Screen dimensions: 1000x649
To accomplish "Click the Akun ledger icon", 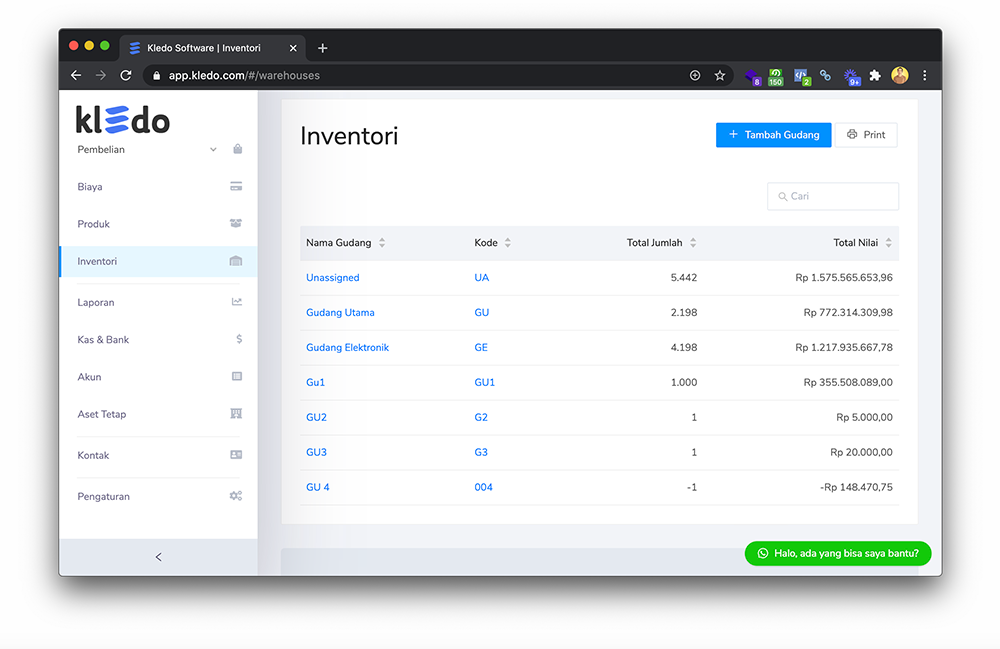I will 237,376.
